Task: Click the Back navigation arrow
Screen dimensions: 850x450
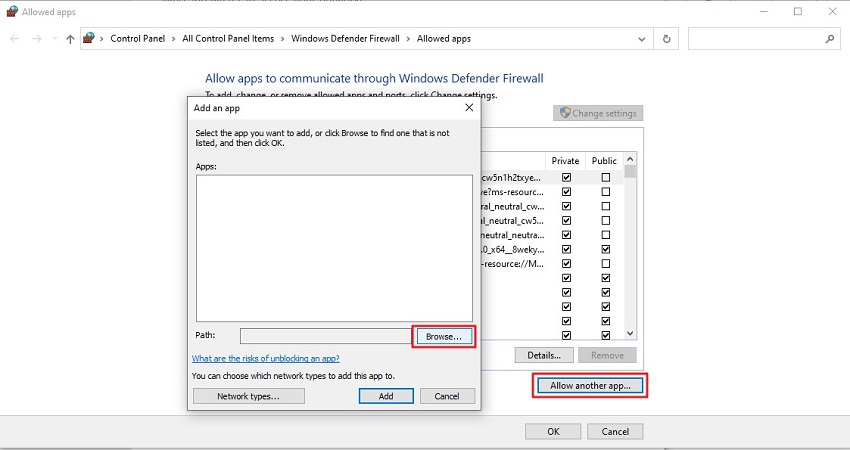Action: 15,39
